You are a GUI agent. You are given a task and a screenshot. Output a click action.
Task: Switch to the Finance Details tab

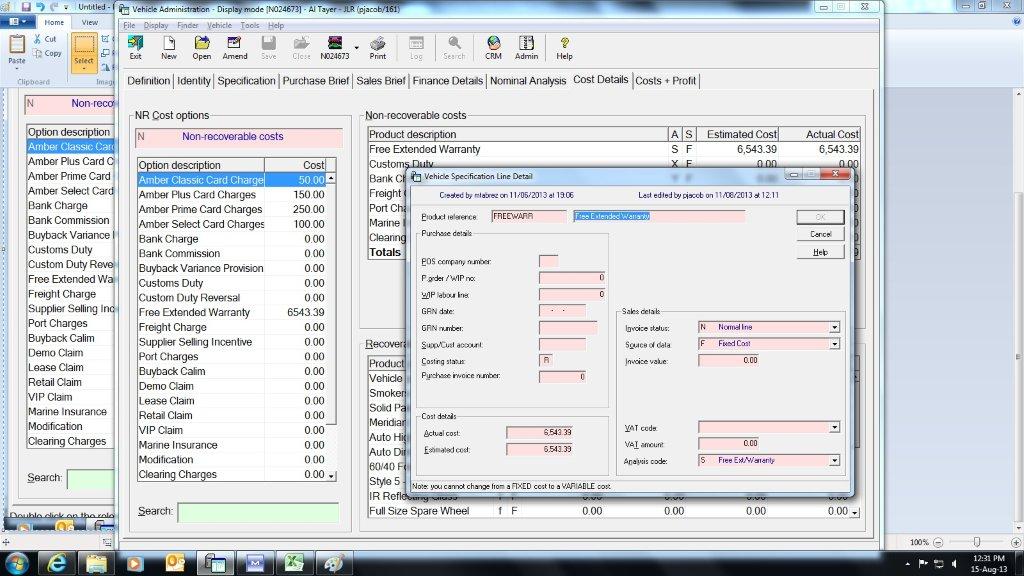447,80
